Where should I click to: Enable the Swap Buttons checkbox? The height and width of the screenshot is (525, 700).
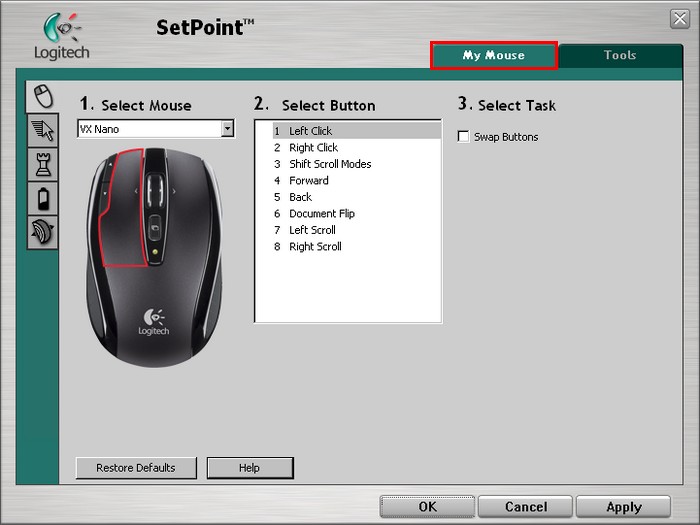click(463, 137)
